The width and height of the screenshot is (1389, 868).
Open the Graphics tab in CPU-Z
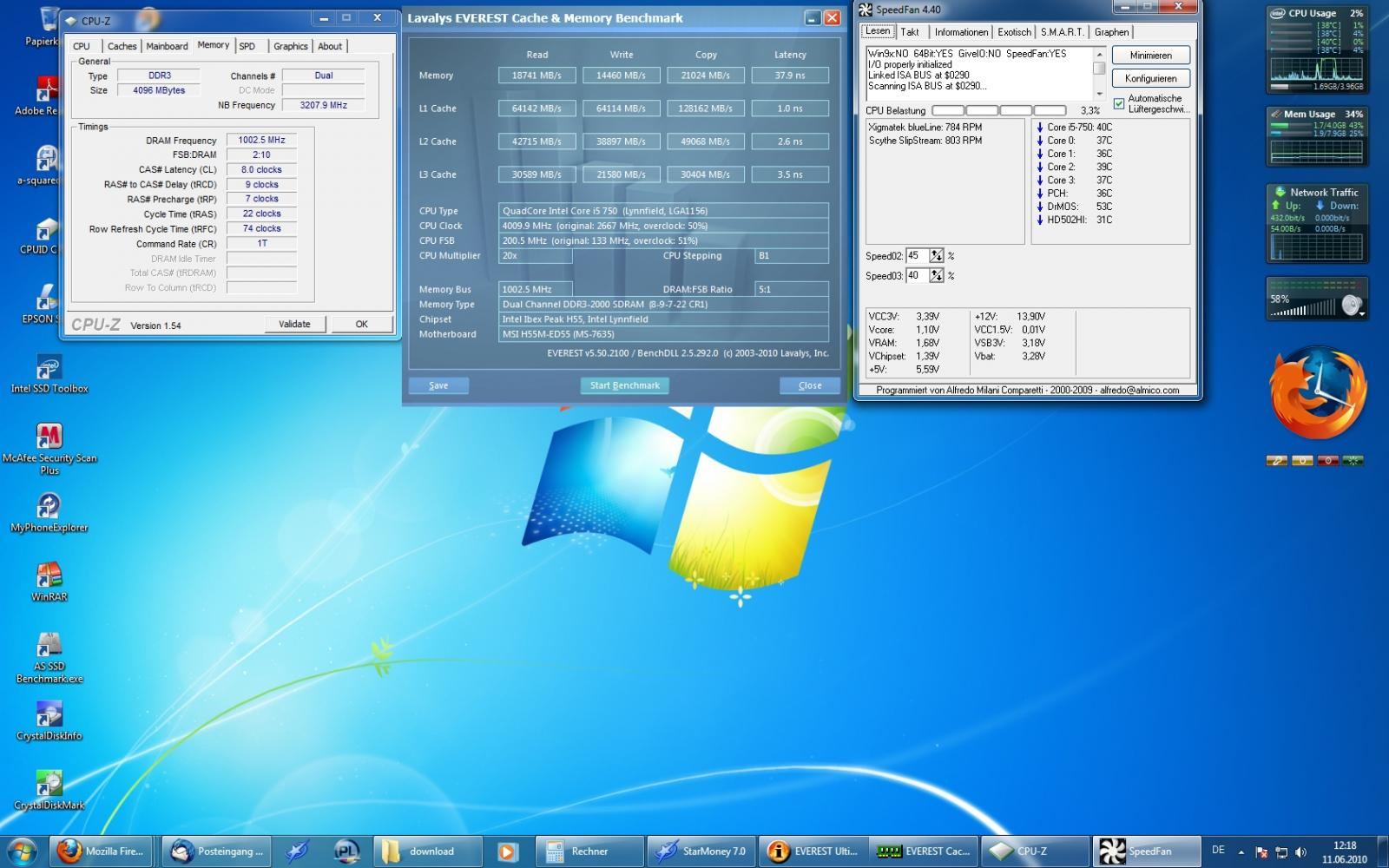[x=291, y=46]
